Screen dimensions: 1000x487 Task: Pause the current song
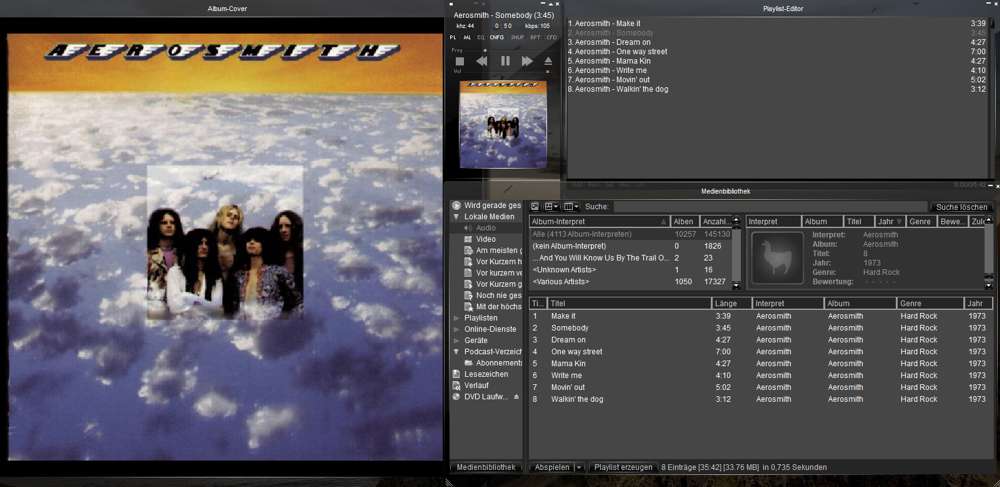tap(505, 61)
